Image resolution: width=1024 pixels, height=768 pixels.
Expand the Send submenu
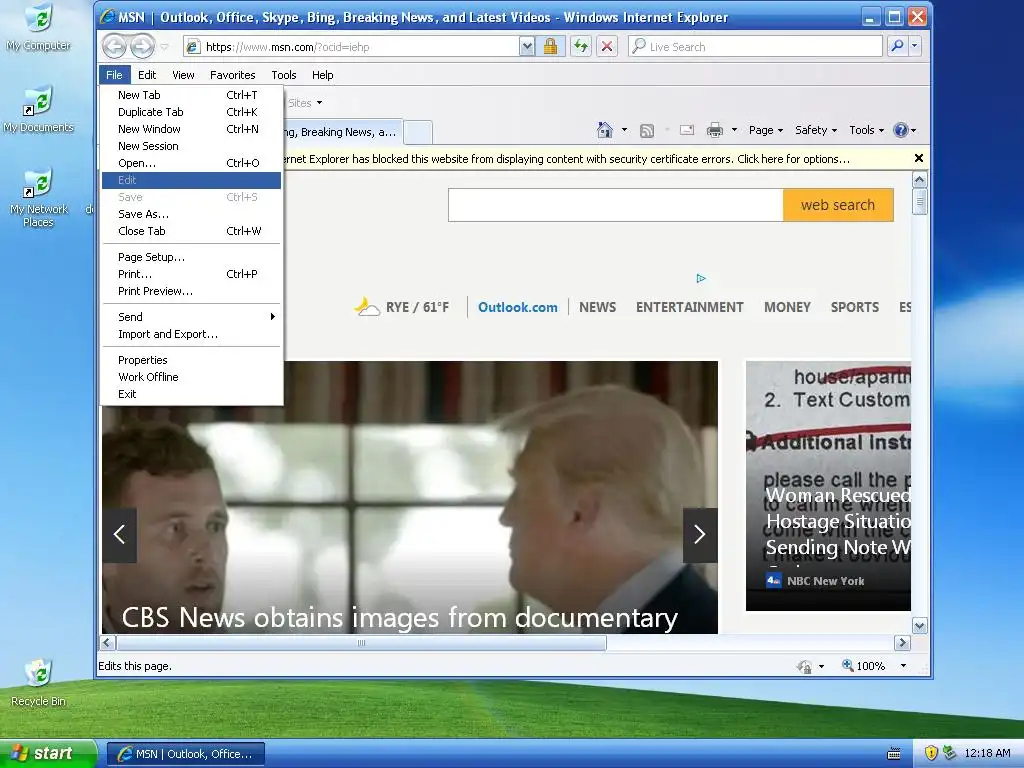tap(191, 317)
